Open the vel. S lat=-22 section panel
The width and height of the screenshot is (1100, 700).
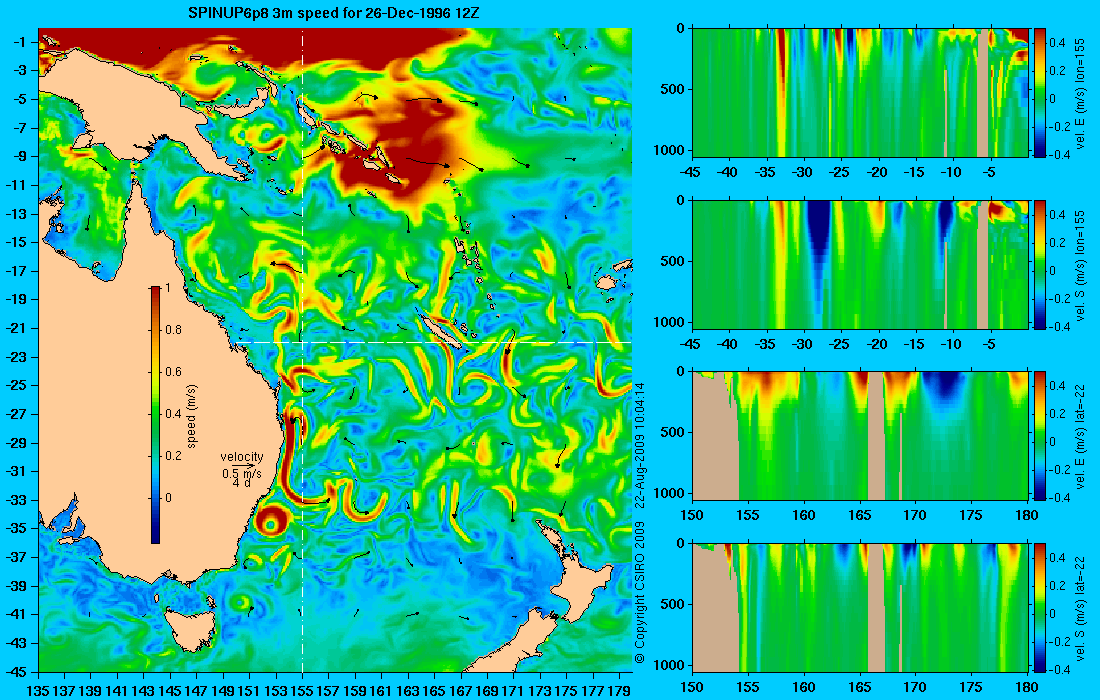[860, 607]
